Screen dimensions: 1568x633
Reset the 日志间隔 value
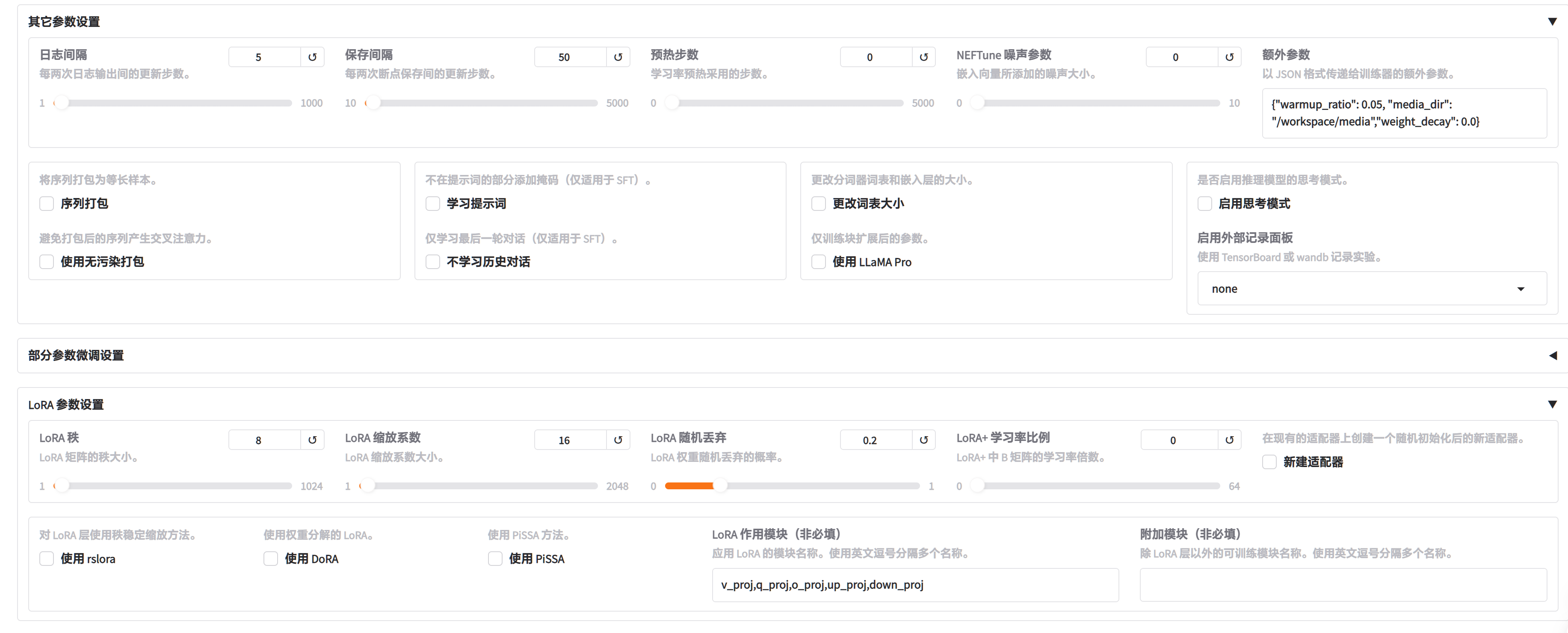pos(312,57)
